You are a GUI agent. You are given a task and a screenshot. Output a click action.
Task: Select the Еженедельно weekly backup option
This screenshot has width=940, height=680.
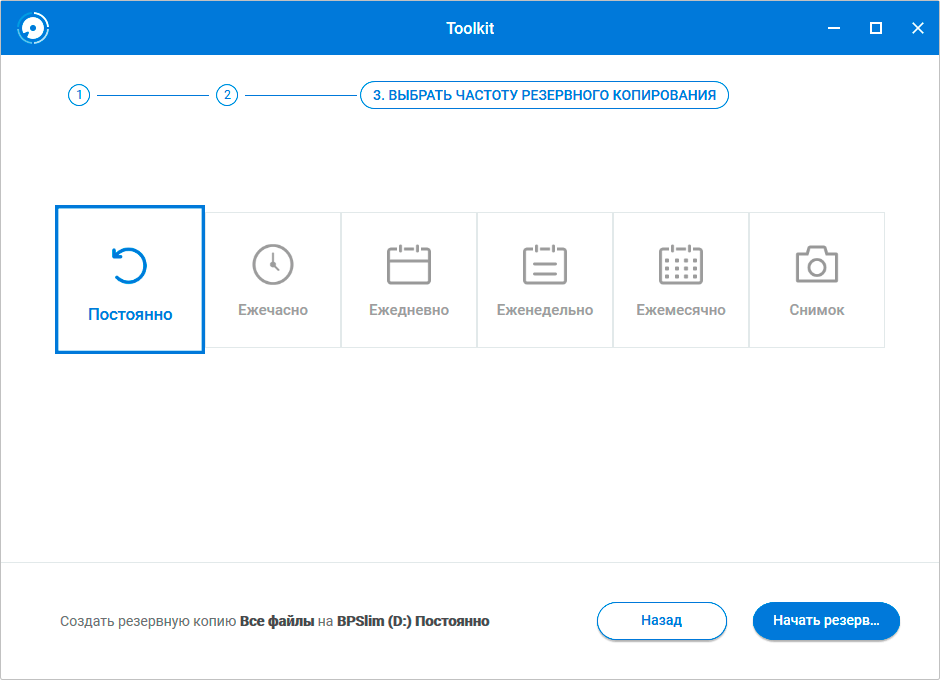point(545,279)
